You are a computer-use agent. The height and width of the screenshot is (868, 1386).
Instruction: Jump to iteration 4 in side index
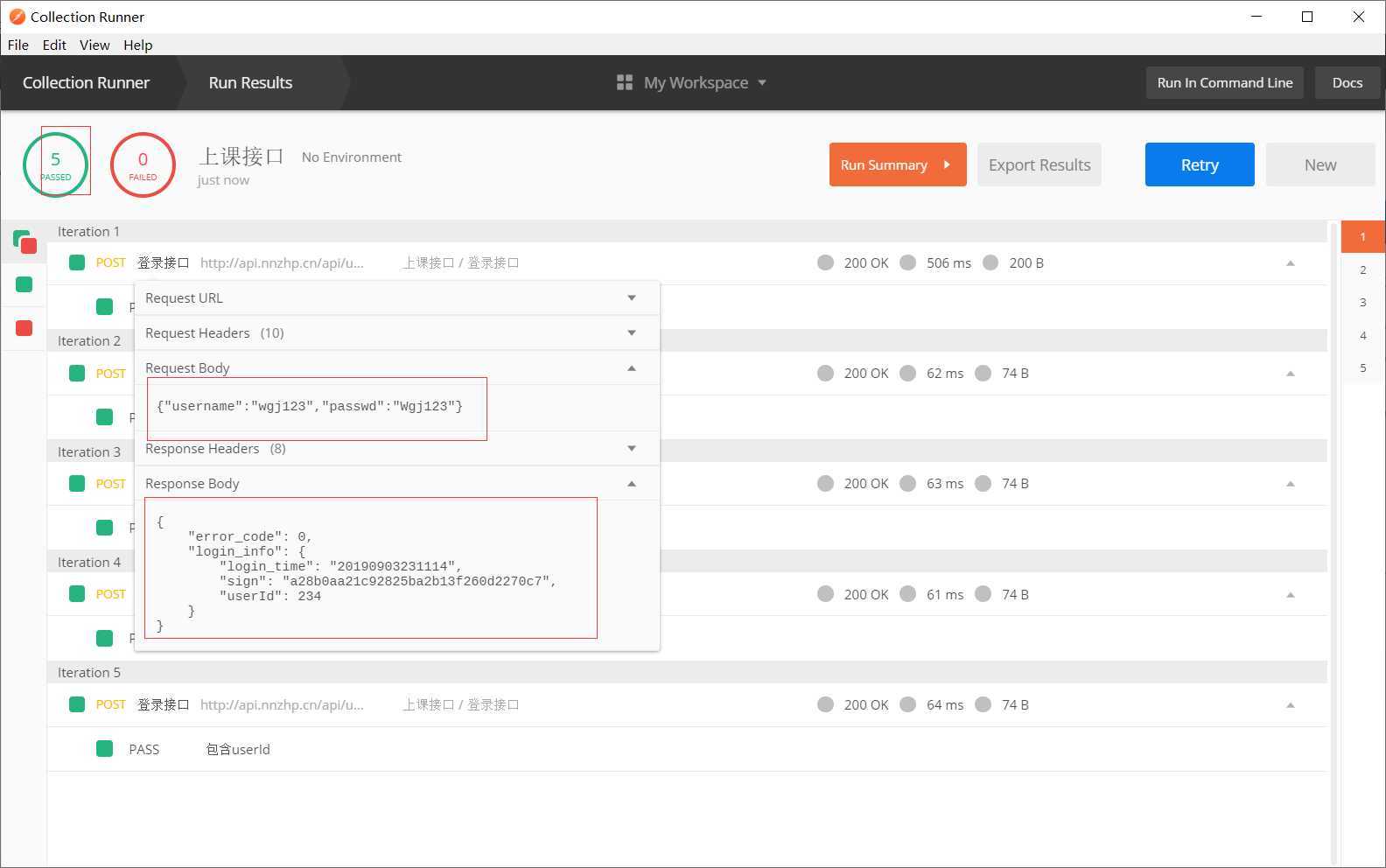pyautogui.click(x=1362, y=335)
